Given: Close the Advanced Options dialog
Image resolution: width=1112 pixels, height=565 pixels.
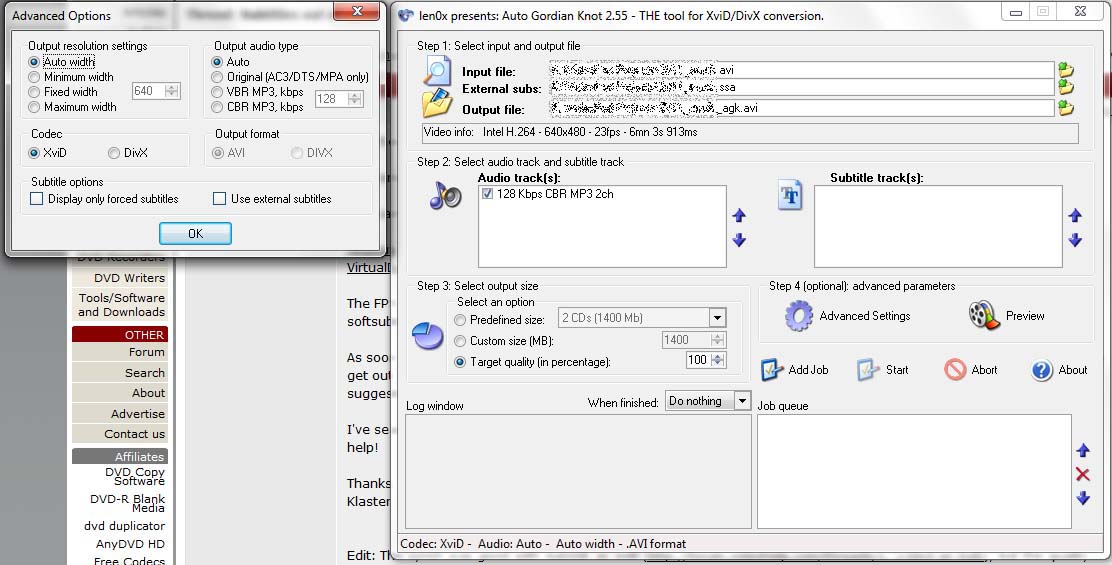Looking at the screenshot, I should 357,11.
